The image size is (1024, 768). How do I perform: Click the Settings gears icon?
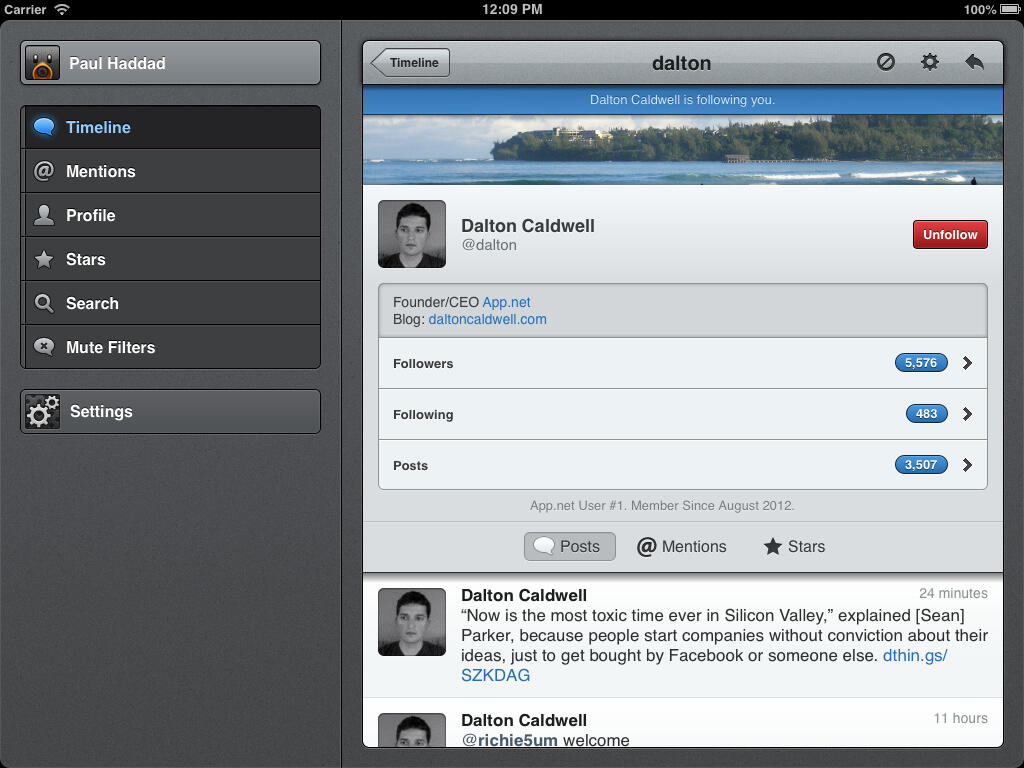pyautogui.click(x=42, y=411)
